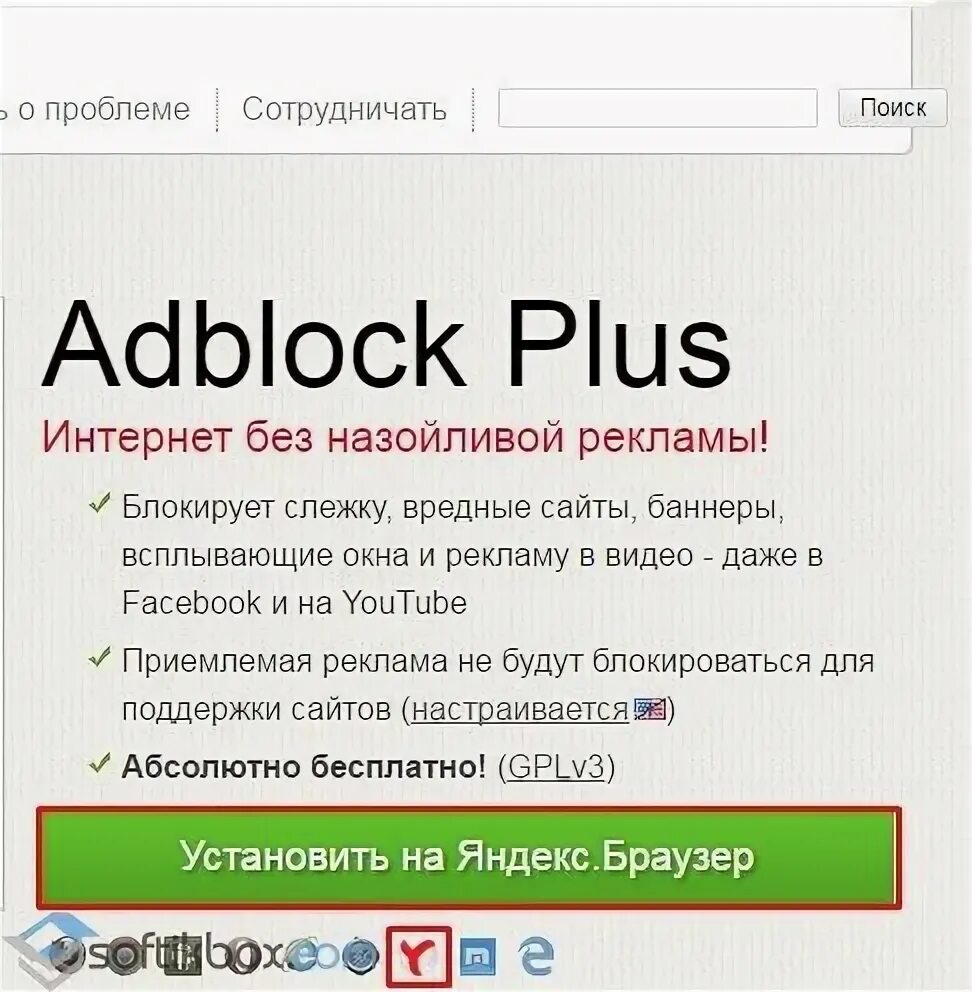Open the Сотрудничать menu item
Viewport: 972px width, 992px height.
[x=344, y=109]
